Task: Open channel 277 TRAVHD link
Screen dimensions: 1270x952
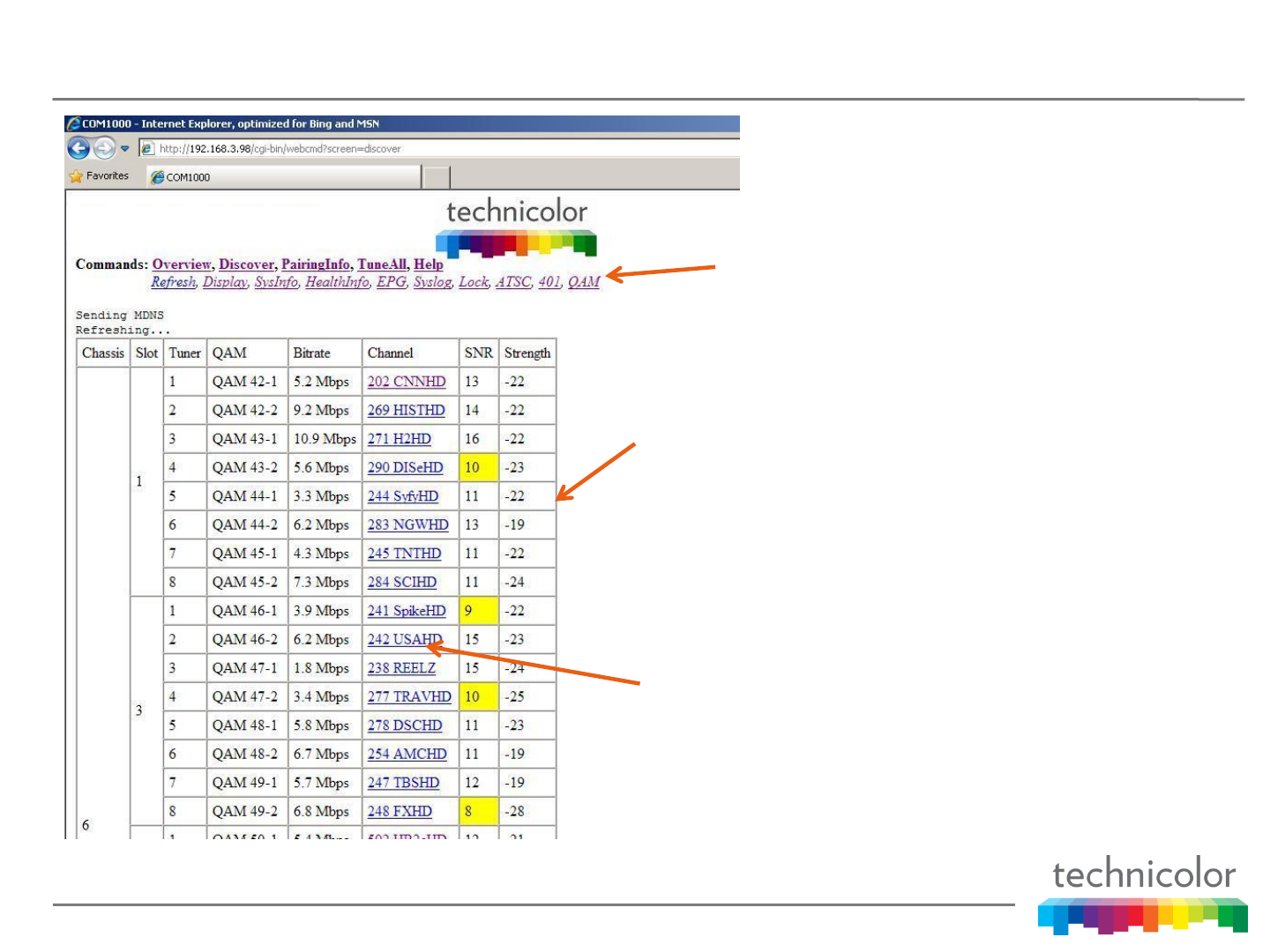Action: point(409,696)
